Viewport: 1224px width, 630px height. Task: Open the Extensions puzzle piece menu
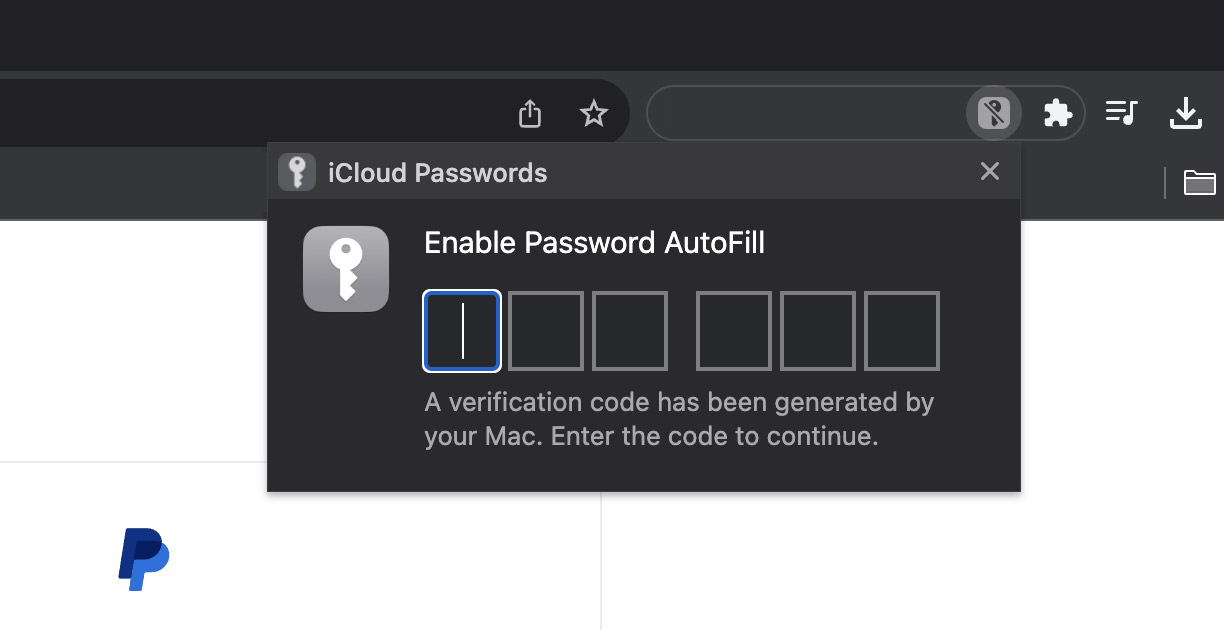click(1057, 113)
